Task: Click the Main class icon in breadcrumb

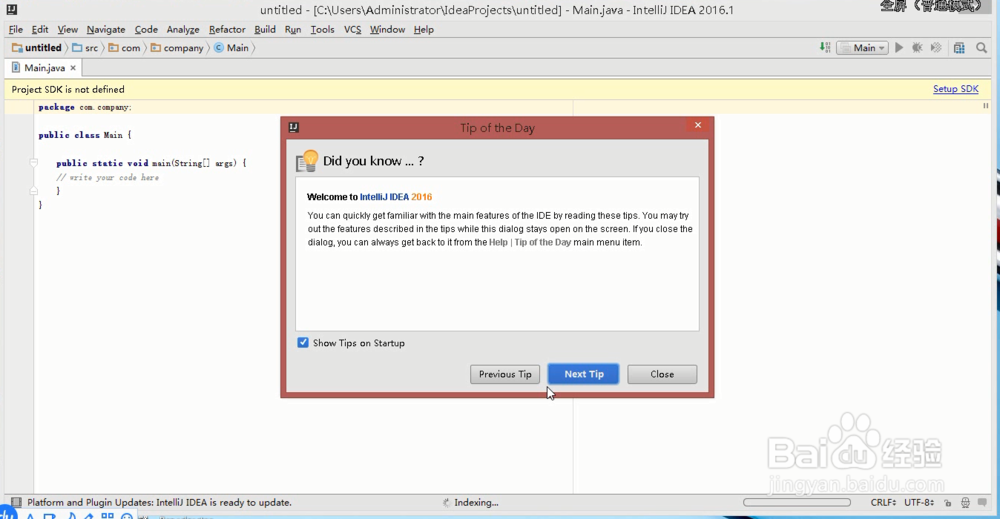Action: tap(219, 48)
